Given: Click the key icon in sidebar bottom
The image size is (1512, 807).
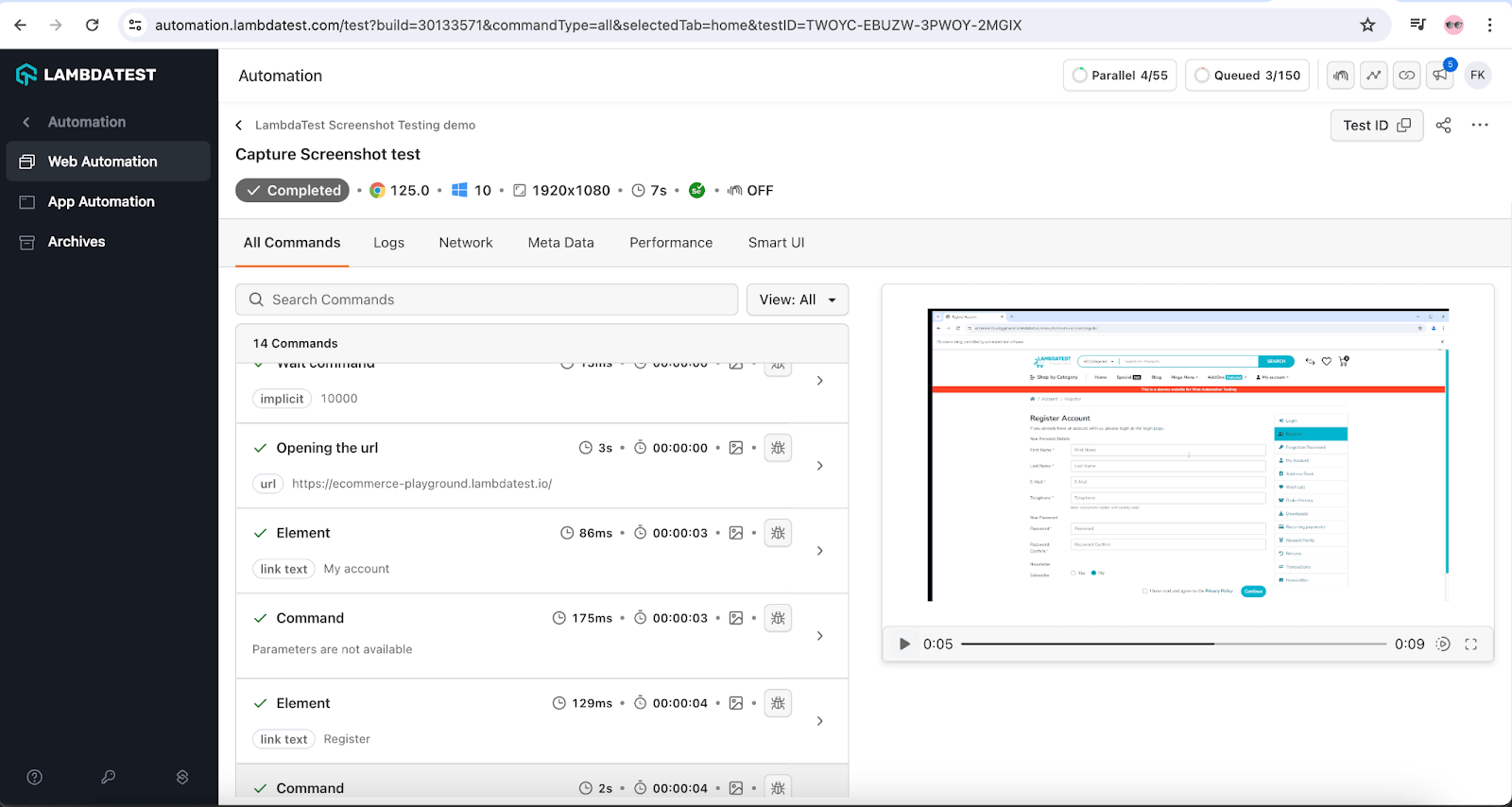Looking at the screenshot, I should click(109, 777).
